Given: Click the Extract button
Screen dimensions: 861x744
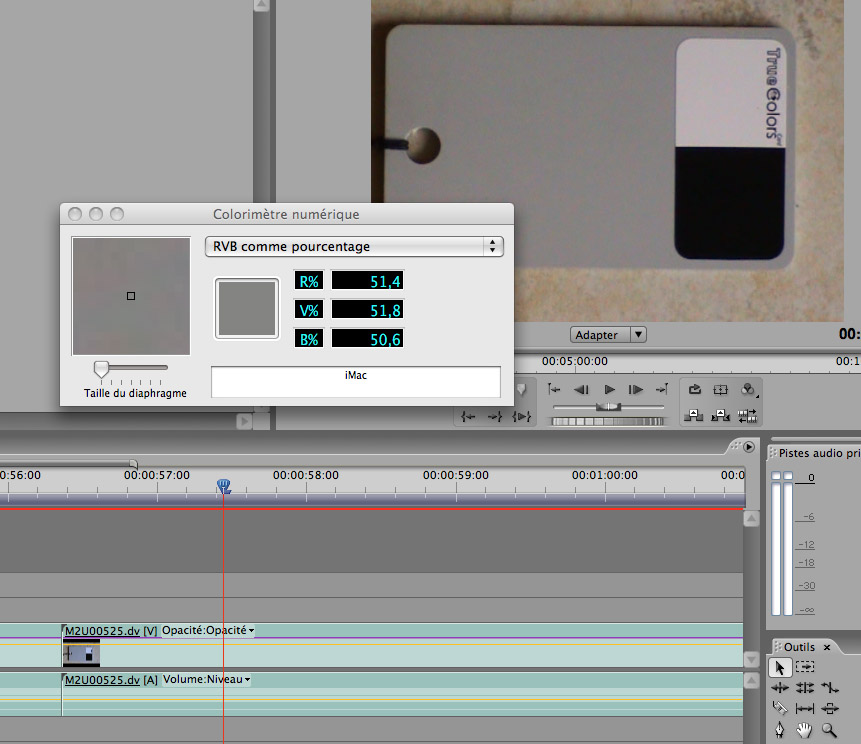Looking at the screenshot, I should coord(720,416).
